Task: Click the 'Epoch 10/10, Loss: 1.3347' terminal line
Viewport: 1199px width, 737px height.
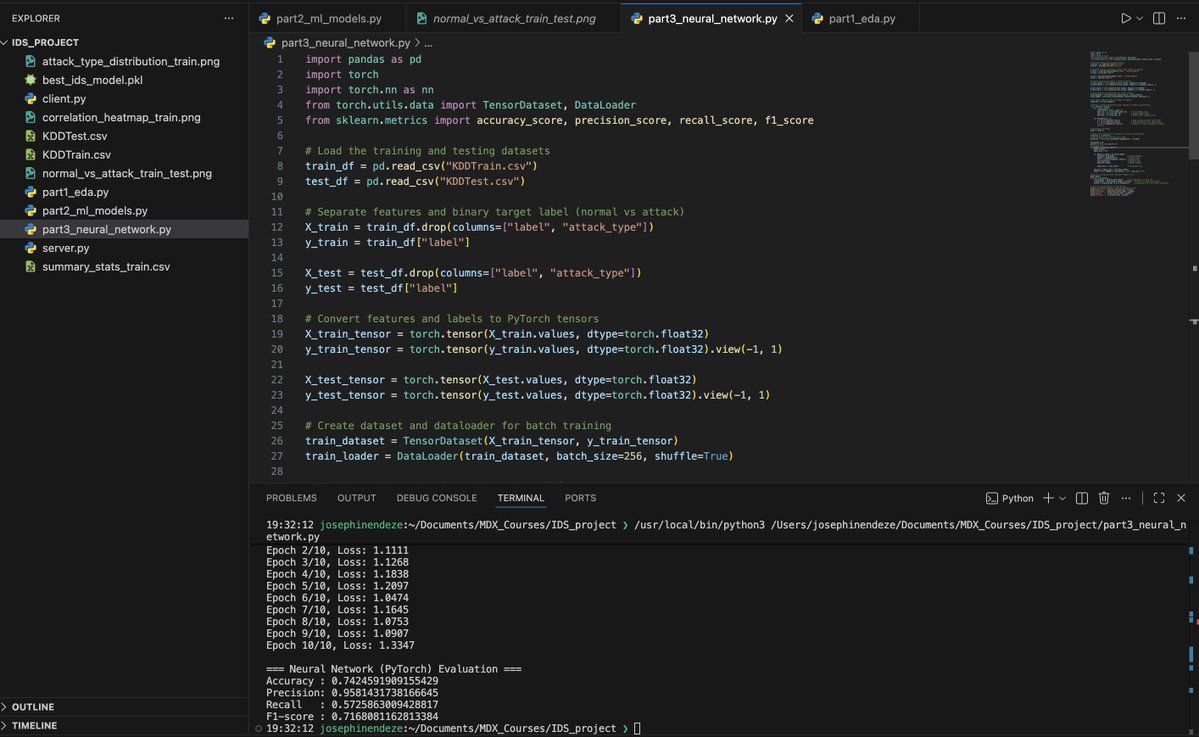Action: coord(340,645)
